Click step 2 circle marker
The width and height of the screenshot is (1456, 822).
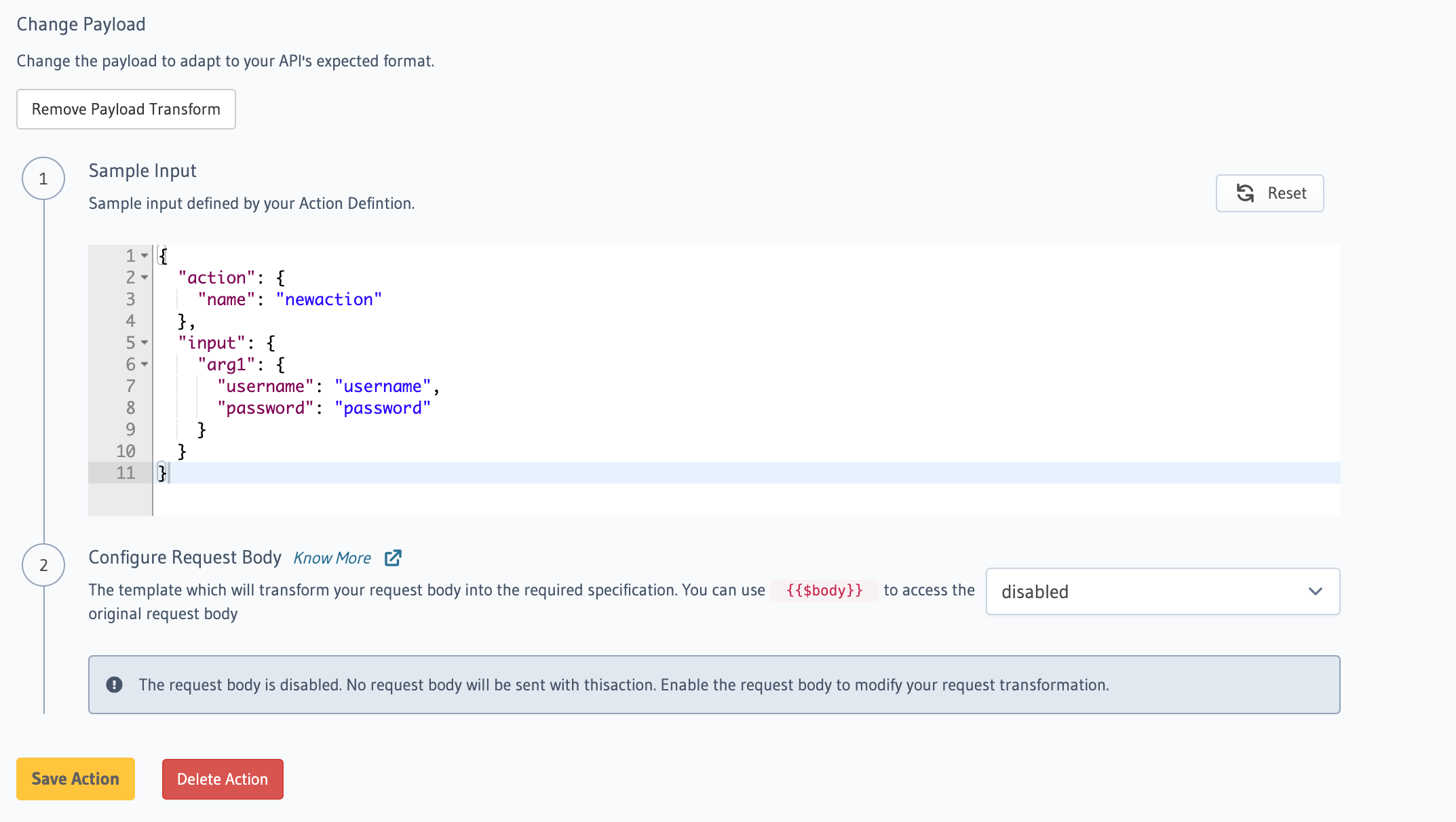43,565
